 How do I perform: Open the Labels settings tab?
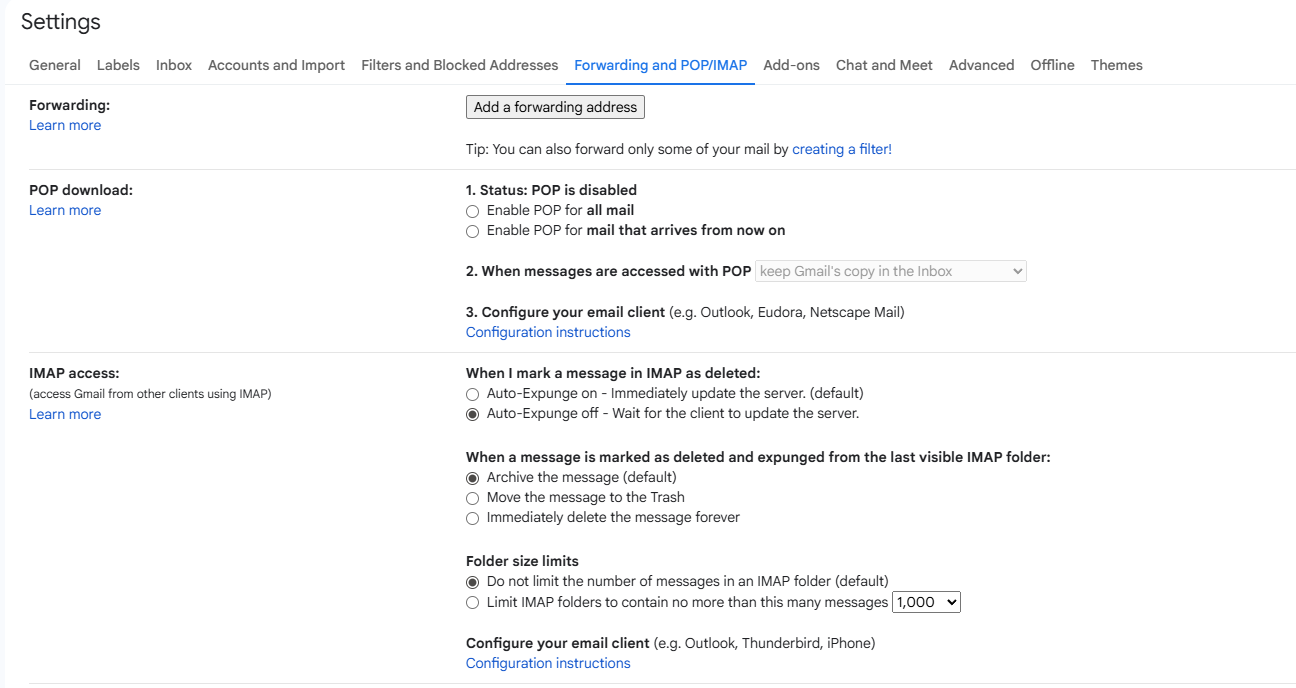point(118,65)
